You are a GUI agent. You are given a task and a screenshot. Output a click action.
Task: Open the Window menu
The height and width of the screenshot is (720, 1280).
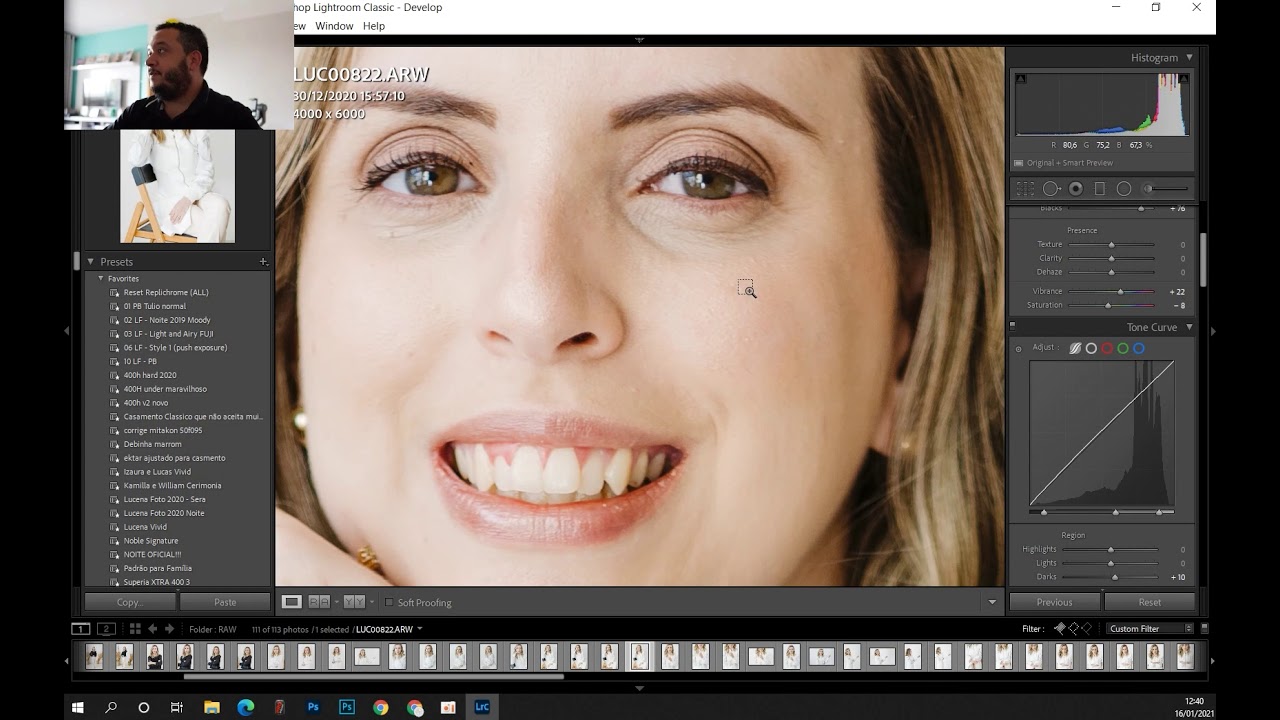(334, 26)
